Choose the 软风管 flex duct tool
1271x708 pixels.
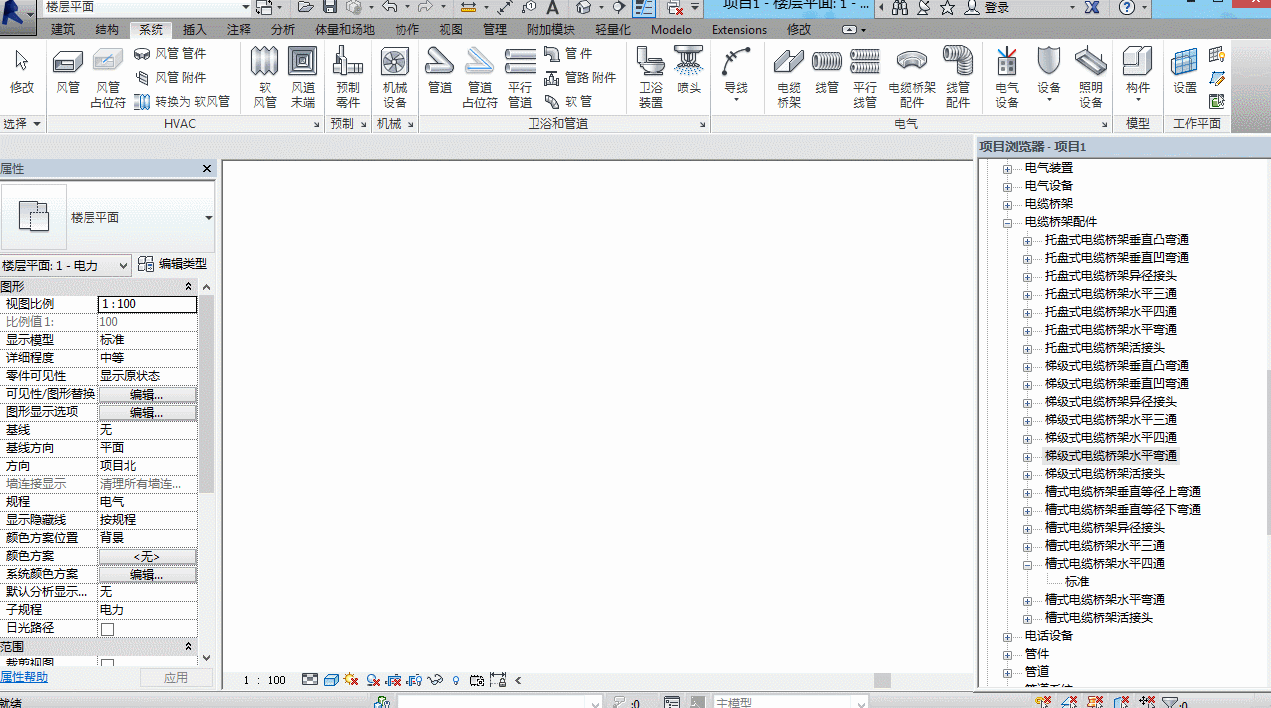(x=264, y=78)
